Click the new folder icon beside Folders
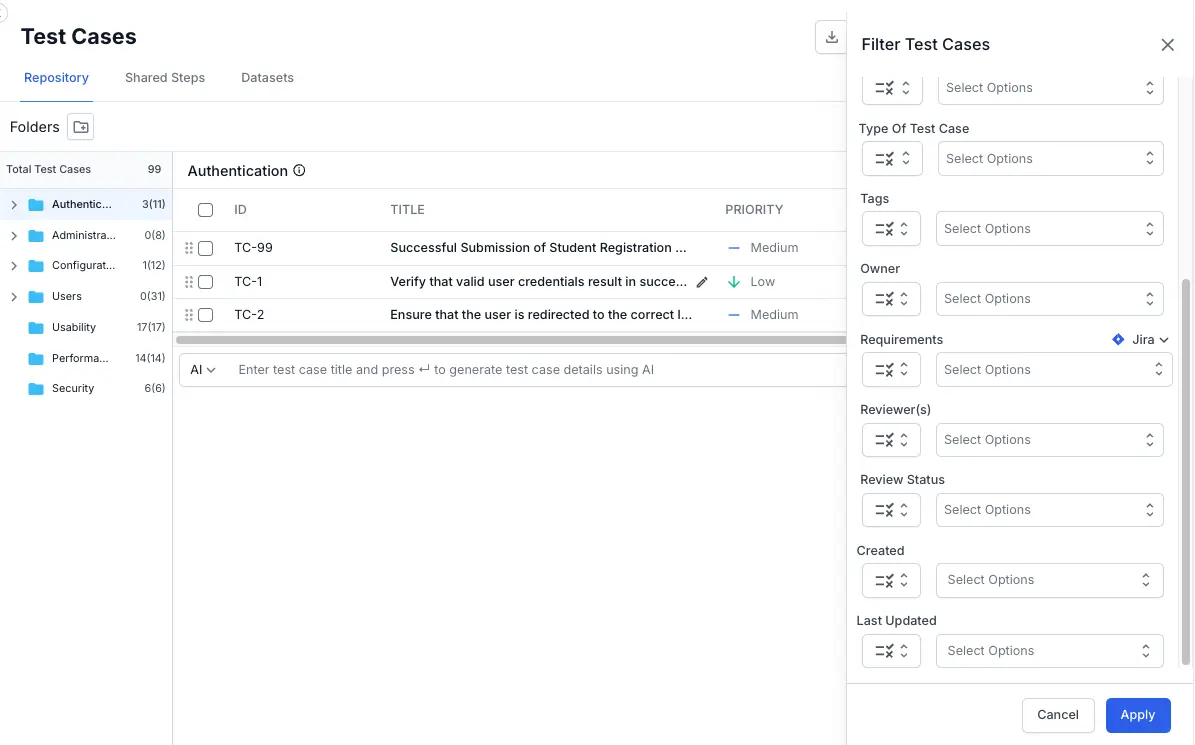1195x745 pixels. 81,127
